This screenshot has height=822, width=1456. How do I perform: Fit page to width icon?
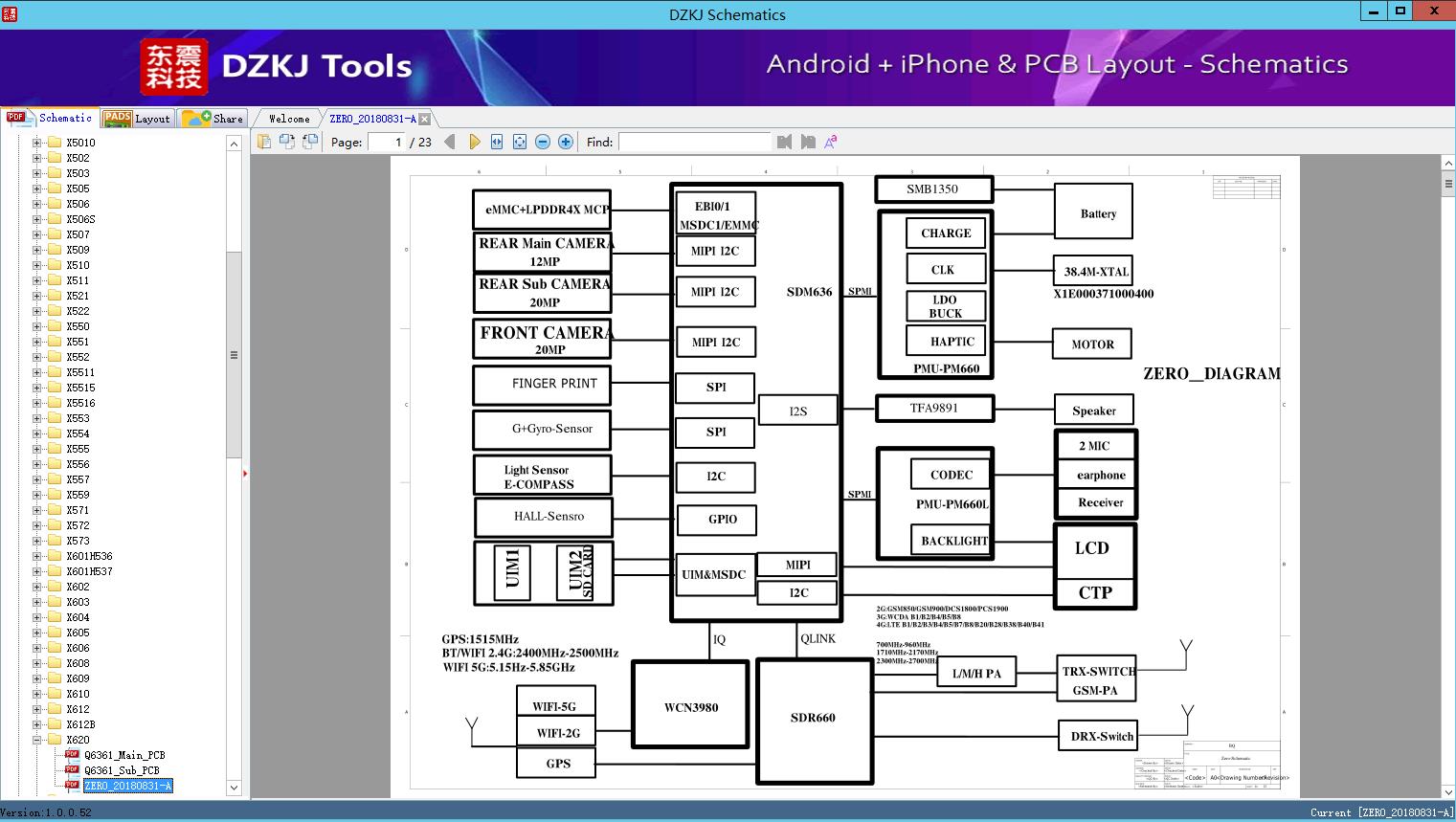click(497, 142)
